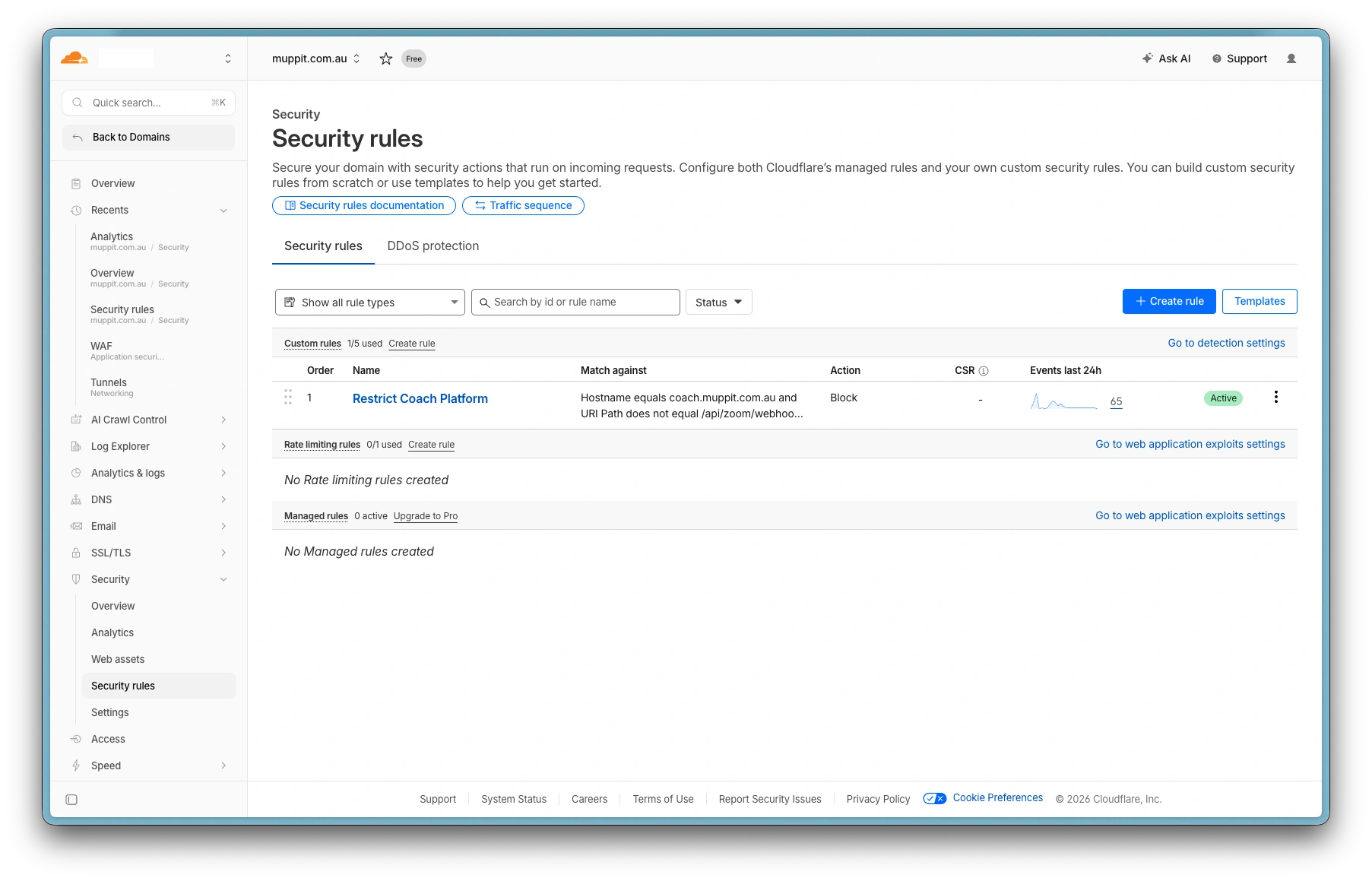This screenshot has height=881, width=1372.
Task: Star the muppit.com.au domain
Action: [386, 59]
